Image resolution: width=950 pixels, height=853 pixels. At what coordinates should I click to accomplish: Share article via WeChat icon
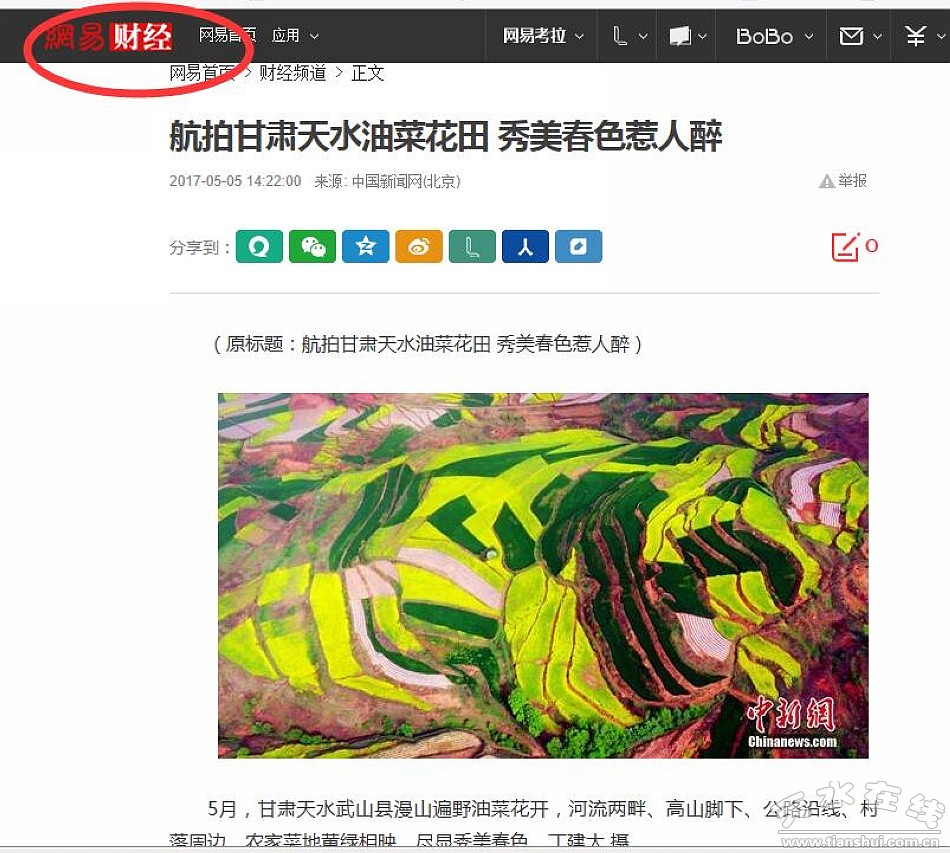(x=313, y=247)
